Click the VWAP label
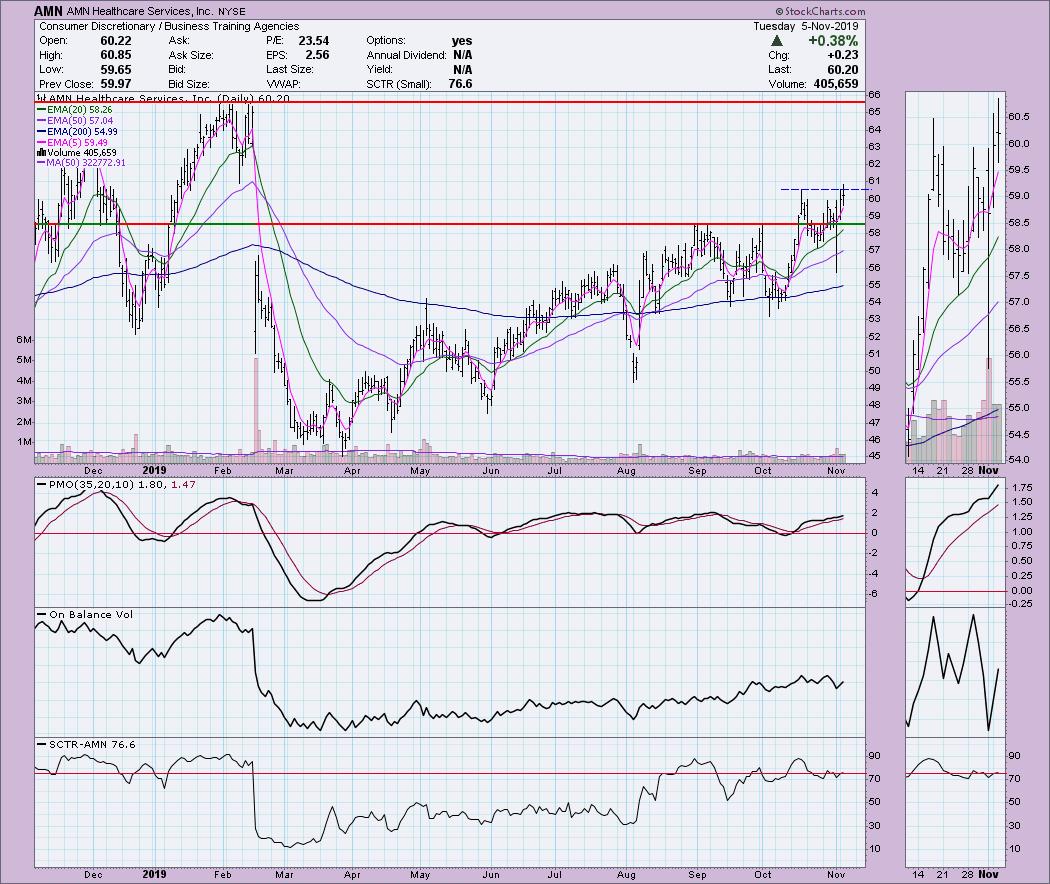 coord(284,84)
